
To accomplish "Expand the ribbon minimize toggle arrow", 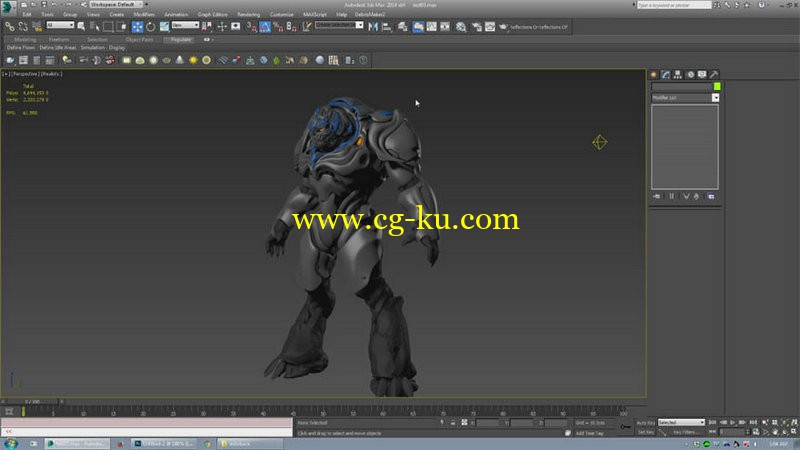I will (207, 39).
